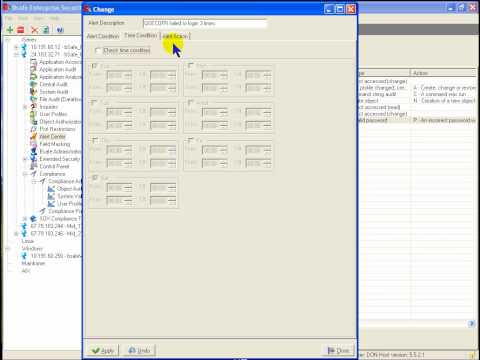Select the 67.78.183.244 server entry
Screen dimensions: 480x360
pos(56,226)
